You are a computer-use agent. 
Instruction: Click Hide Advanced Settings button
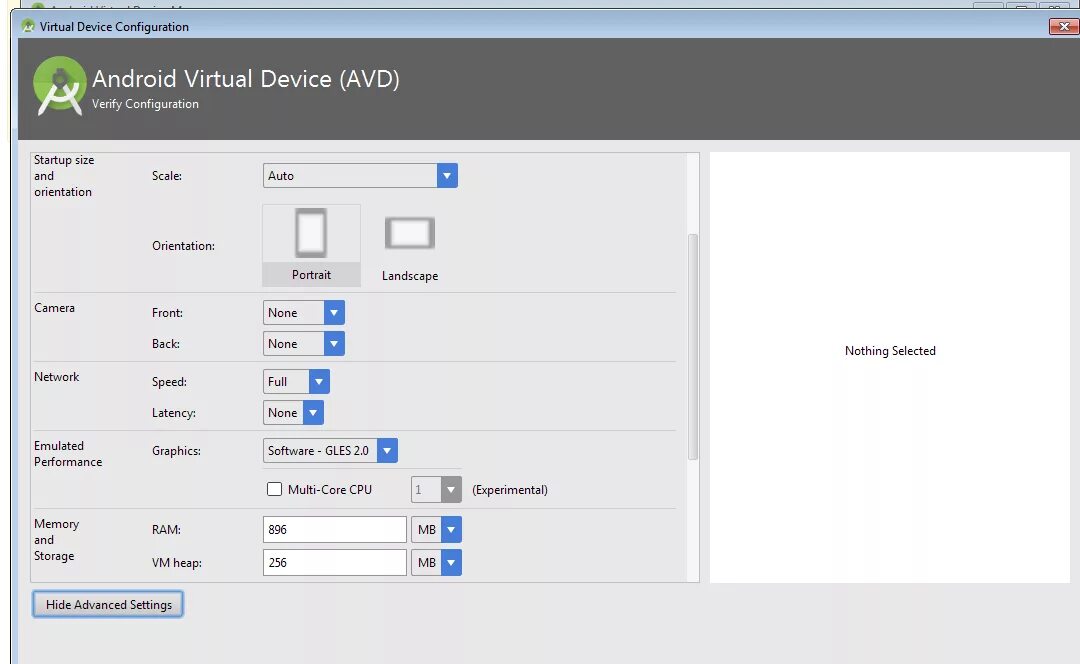(x=108, y=604)
